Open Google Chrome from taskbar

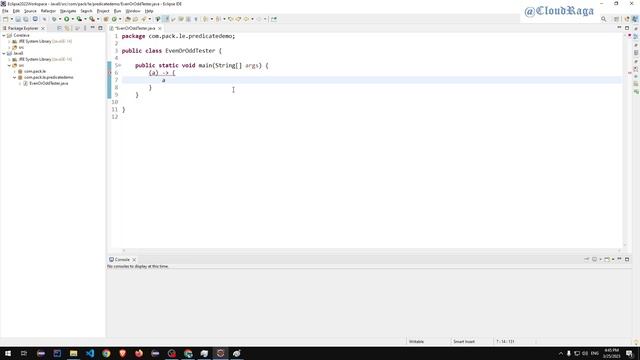coord(106,353)
